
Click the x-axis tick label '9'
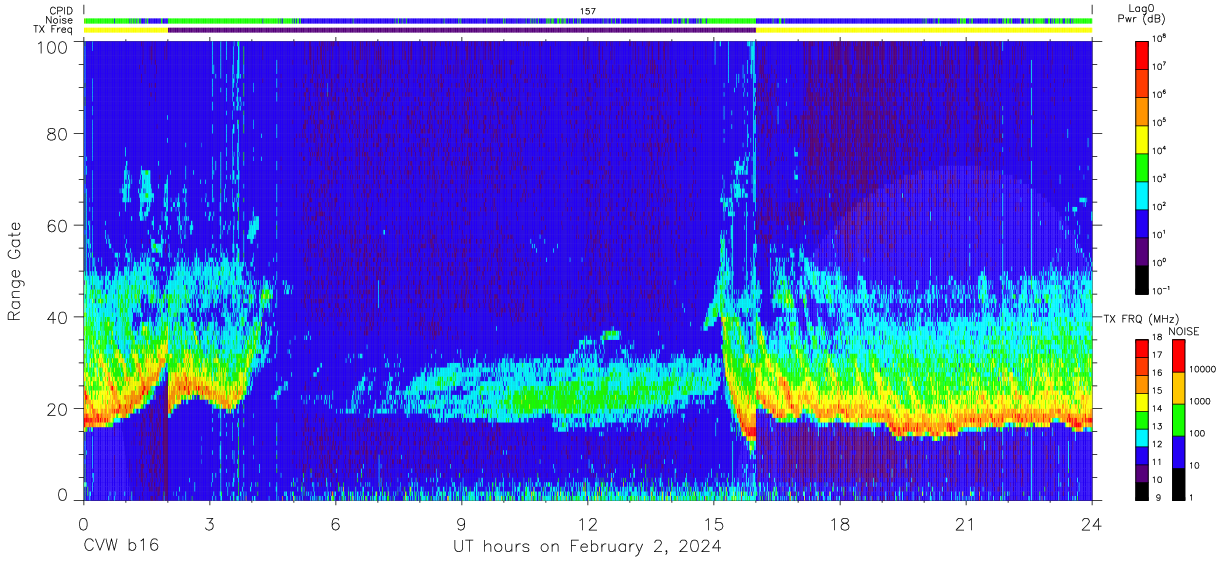point(462,523)
